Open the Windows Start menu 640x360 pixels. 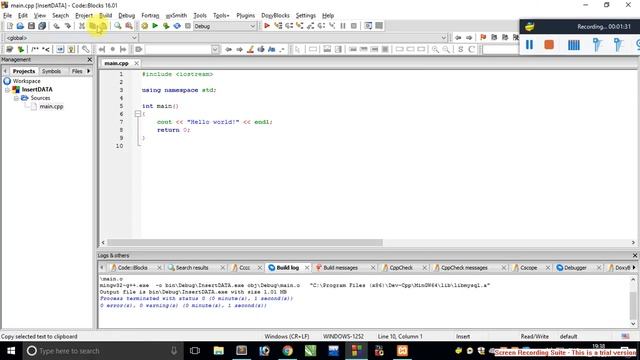pyautogui.click(x=11, y=351)
